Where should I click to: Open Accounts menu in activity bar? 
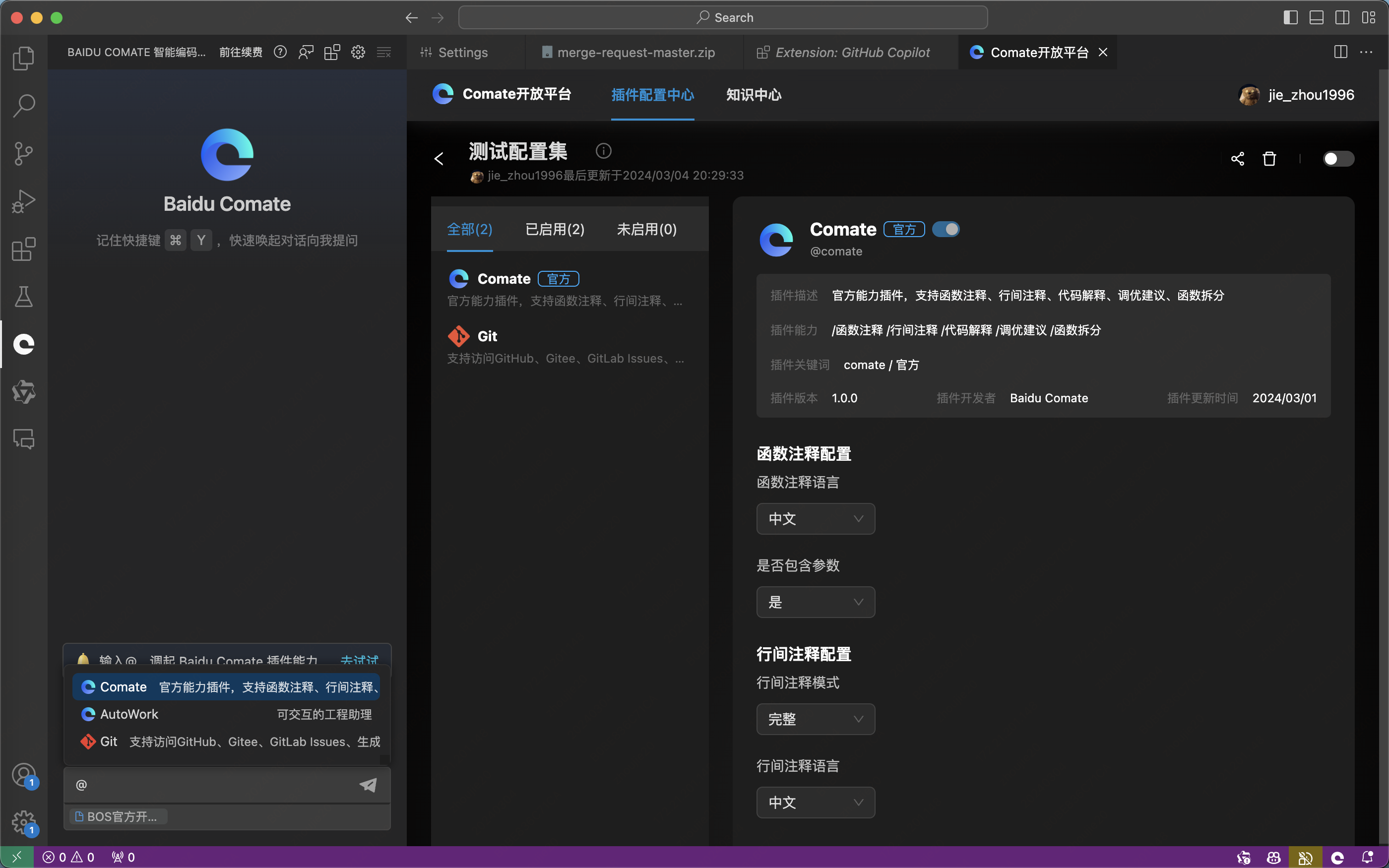point(23,776)
